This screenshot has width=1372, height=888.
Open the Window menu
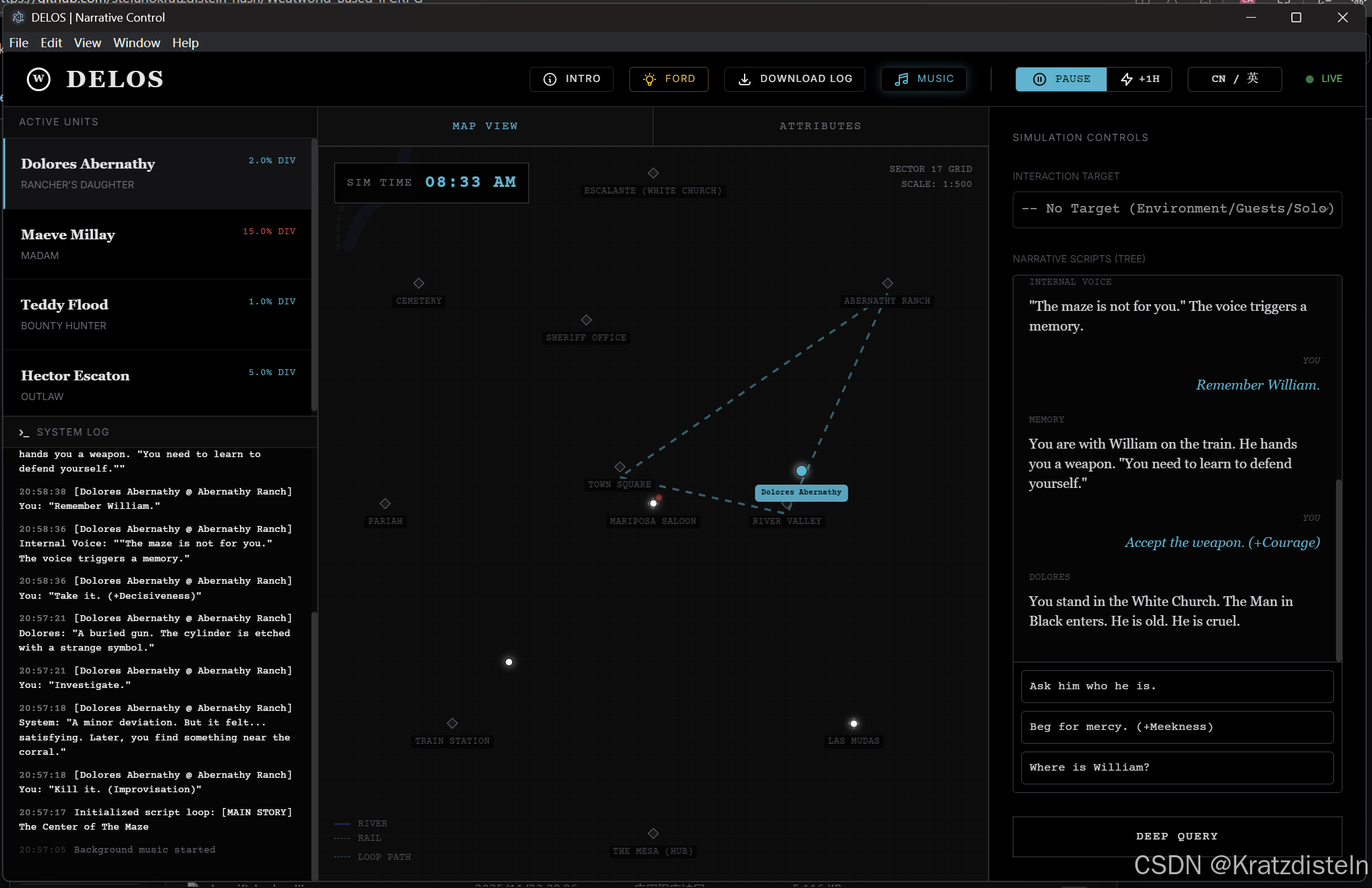136,43
